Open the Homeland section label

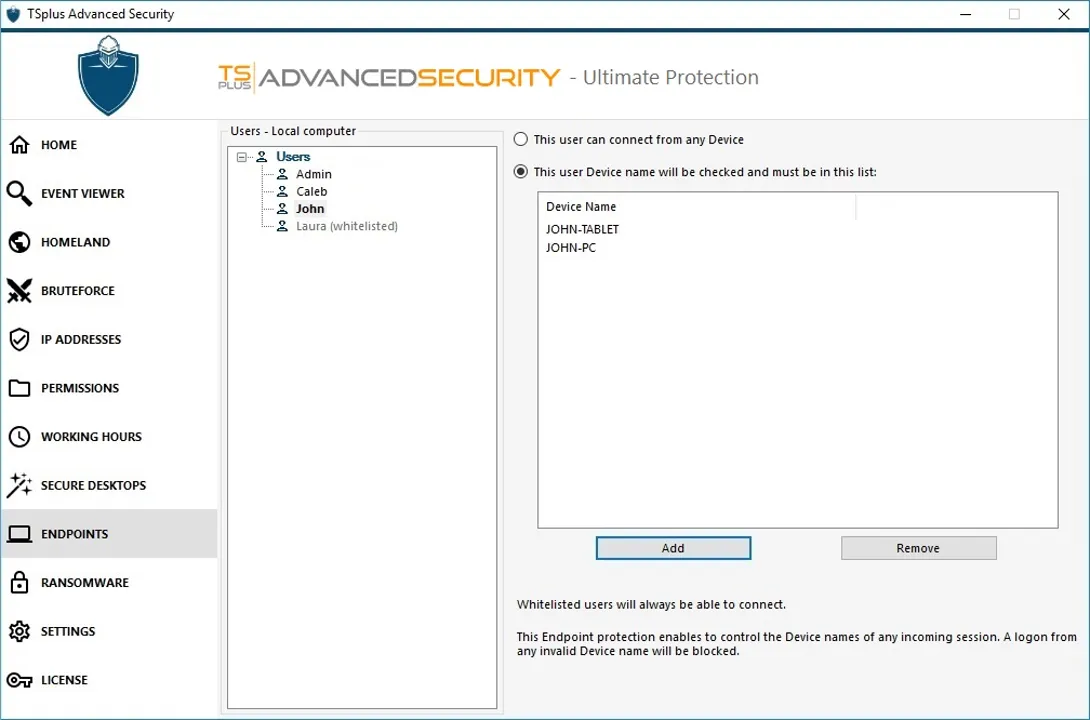75,242
